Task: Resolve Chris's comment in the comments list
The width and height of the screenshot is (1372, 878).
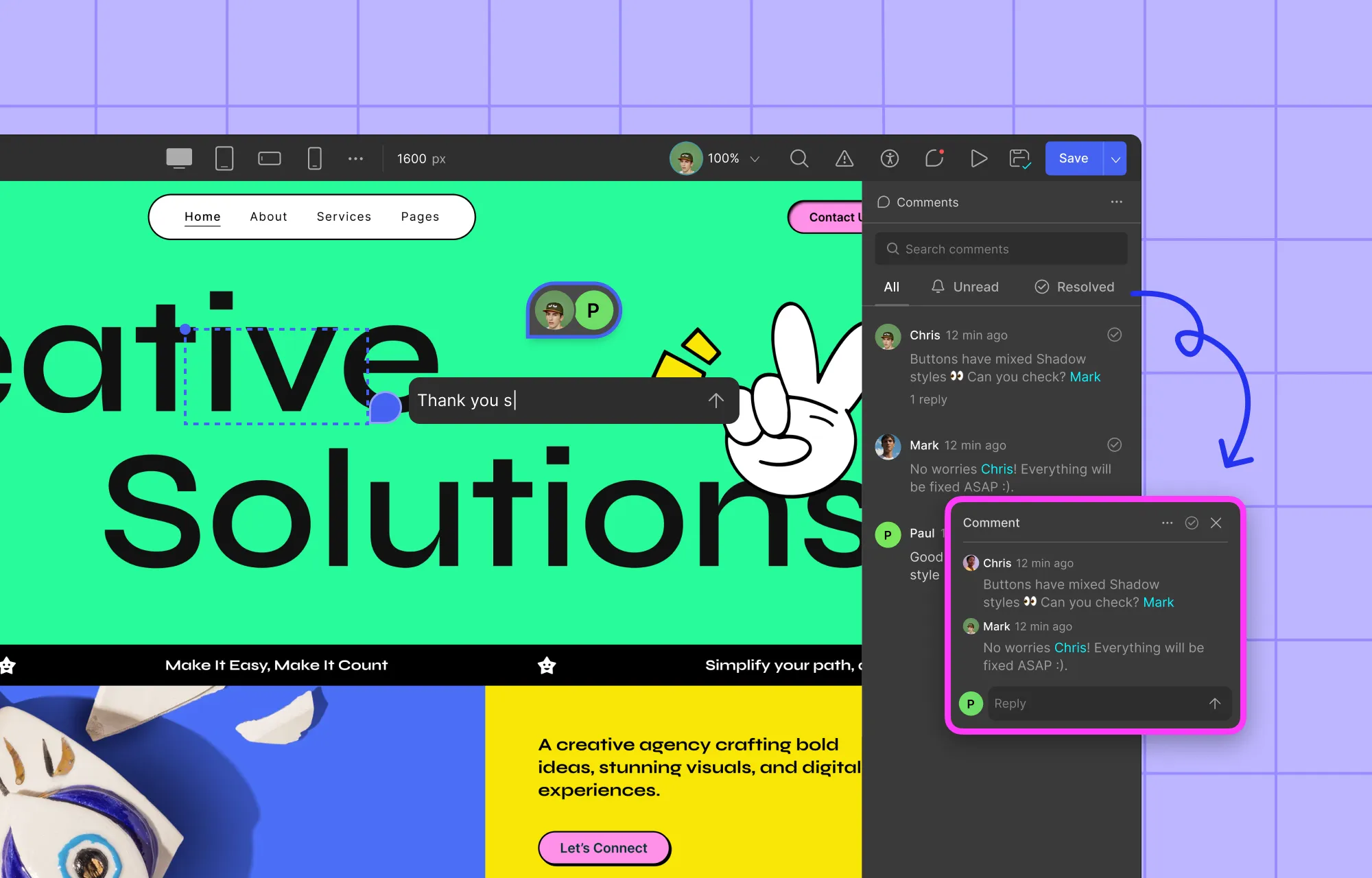Action: tap(1115, 335)
